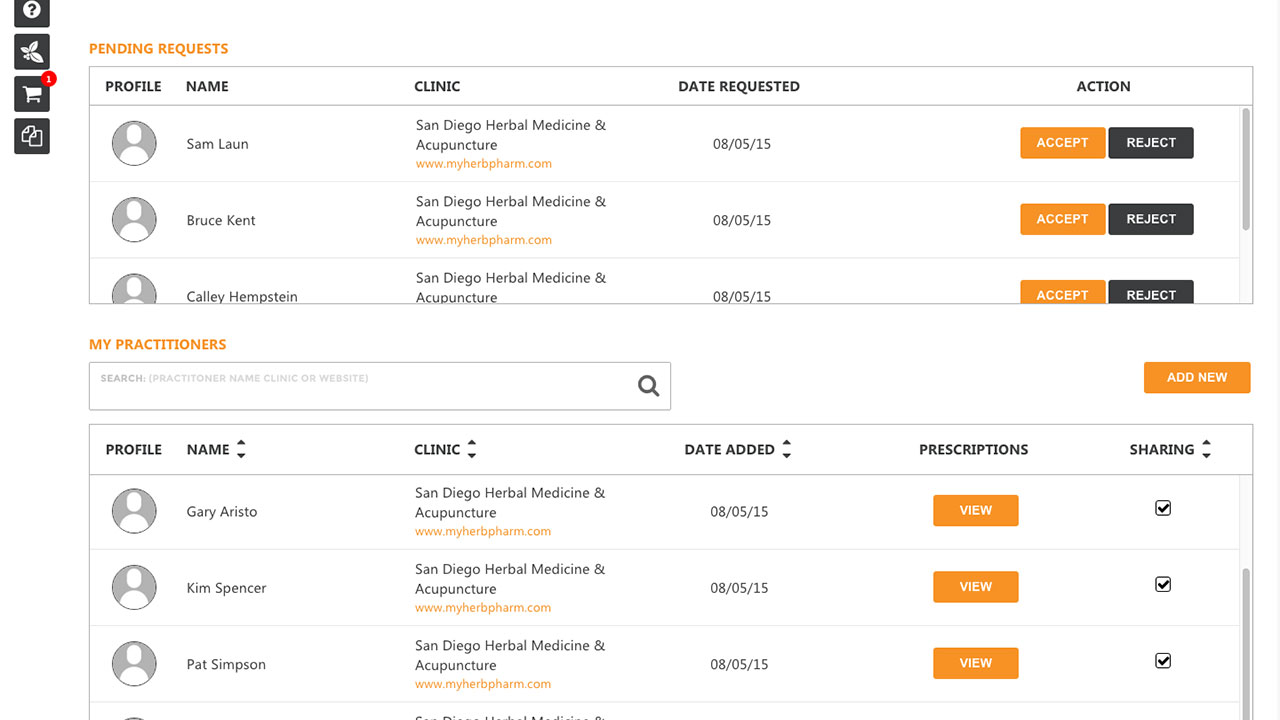Open the herb leaf sidebar icon
Viewport: 1280px width, 720px height.
32,51
